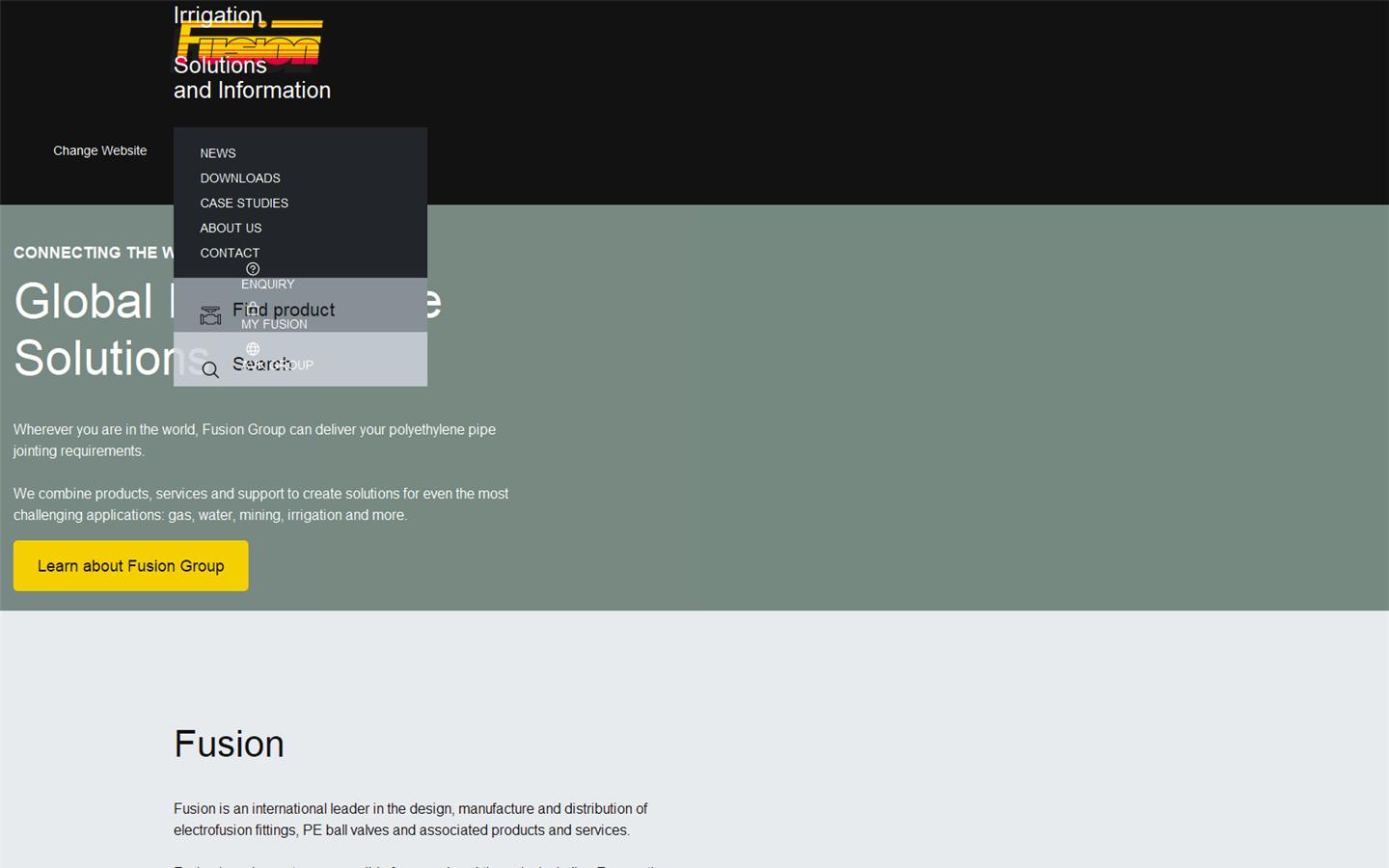
Task: Click Learn about Fusion Group button
Action: pyautogui.click(x=130, y=566)
